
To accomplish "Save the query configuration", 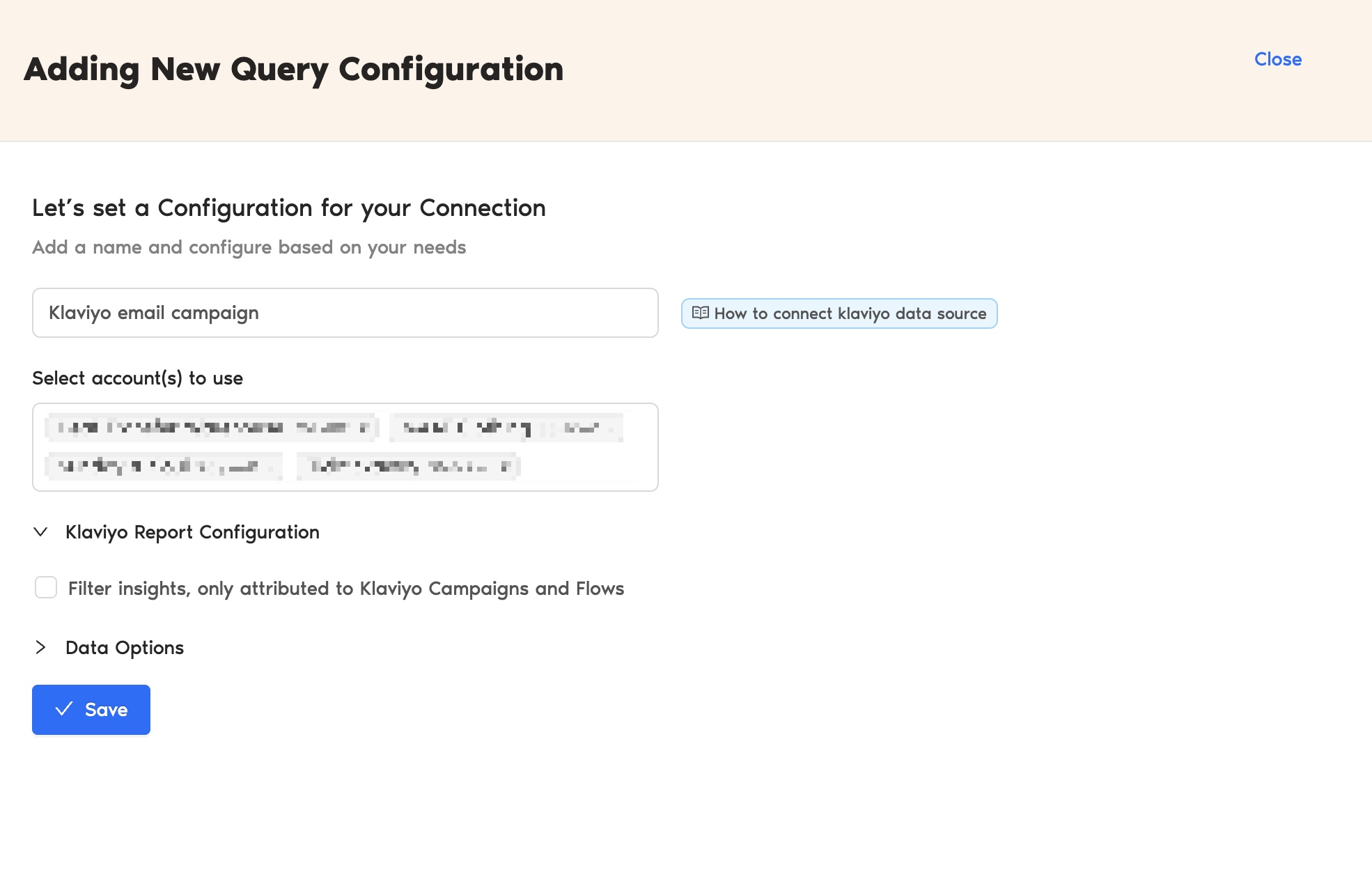I will [x=91, y=710].
